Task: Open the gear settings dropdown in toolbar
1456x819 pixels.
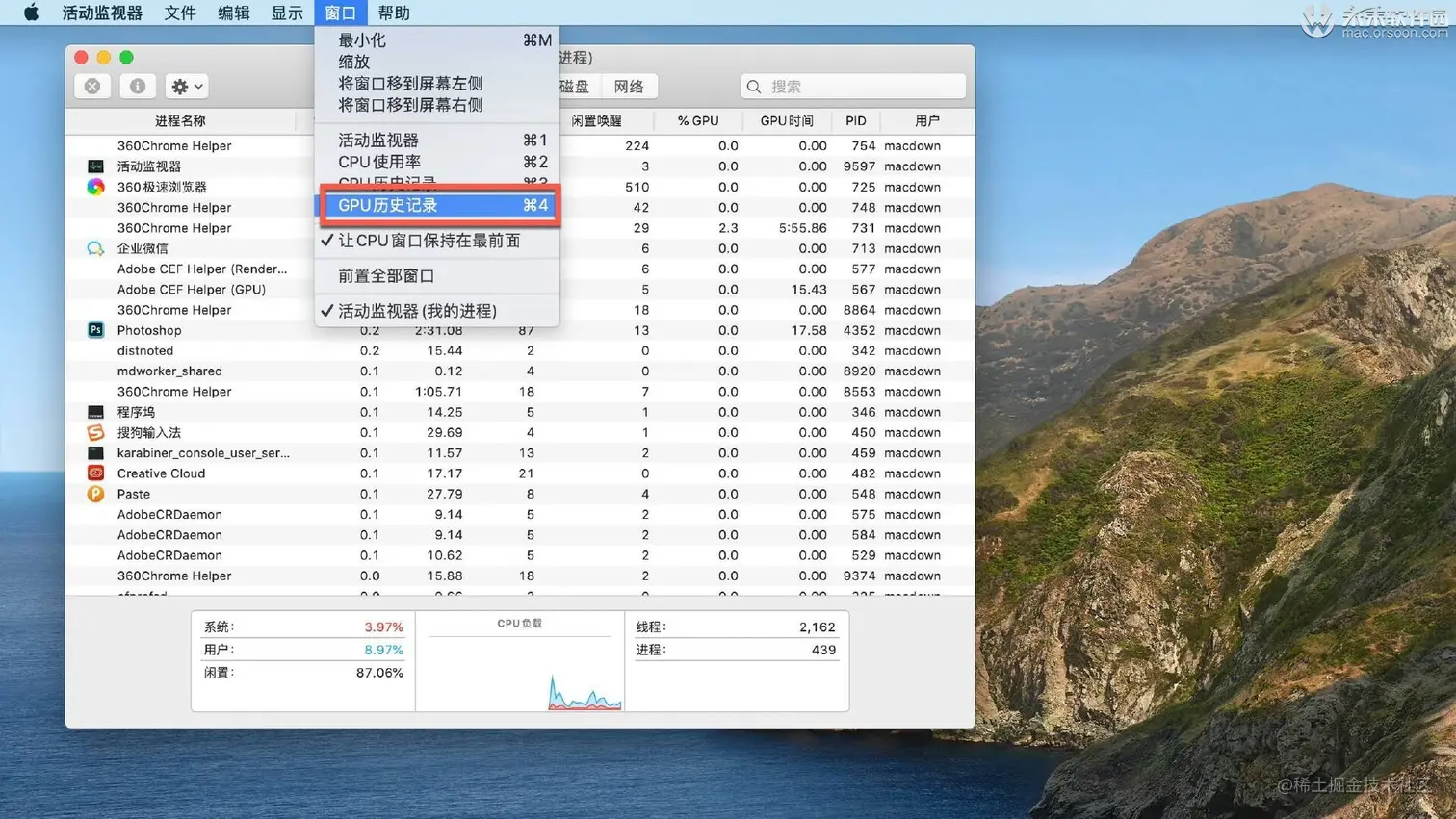Action: [186, 86]
